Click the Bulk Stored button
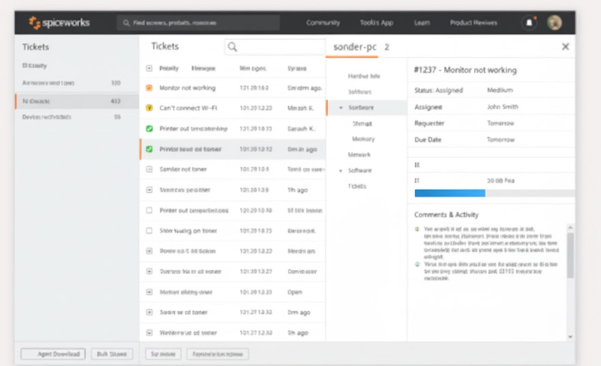601x366 pixels. 112,354
